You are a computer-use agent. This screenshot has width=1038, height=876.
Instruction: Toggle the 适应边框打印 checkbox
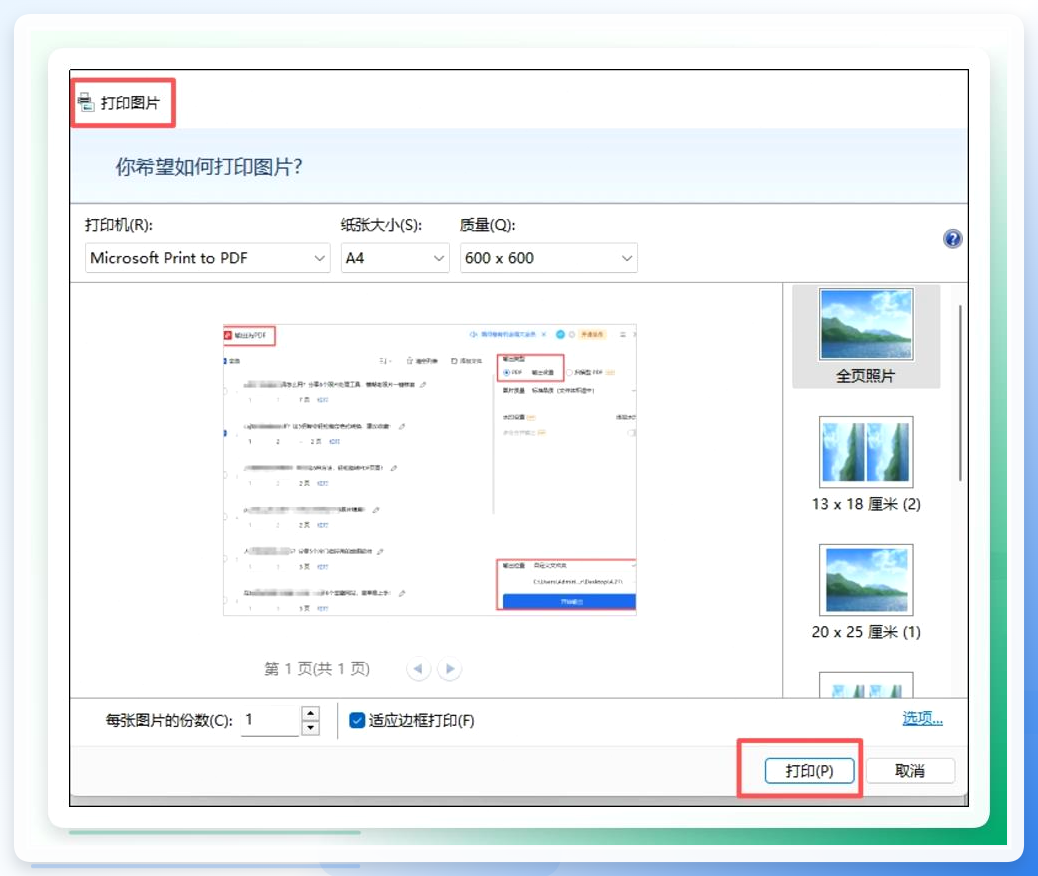(x=357, y=720)
